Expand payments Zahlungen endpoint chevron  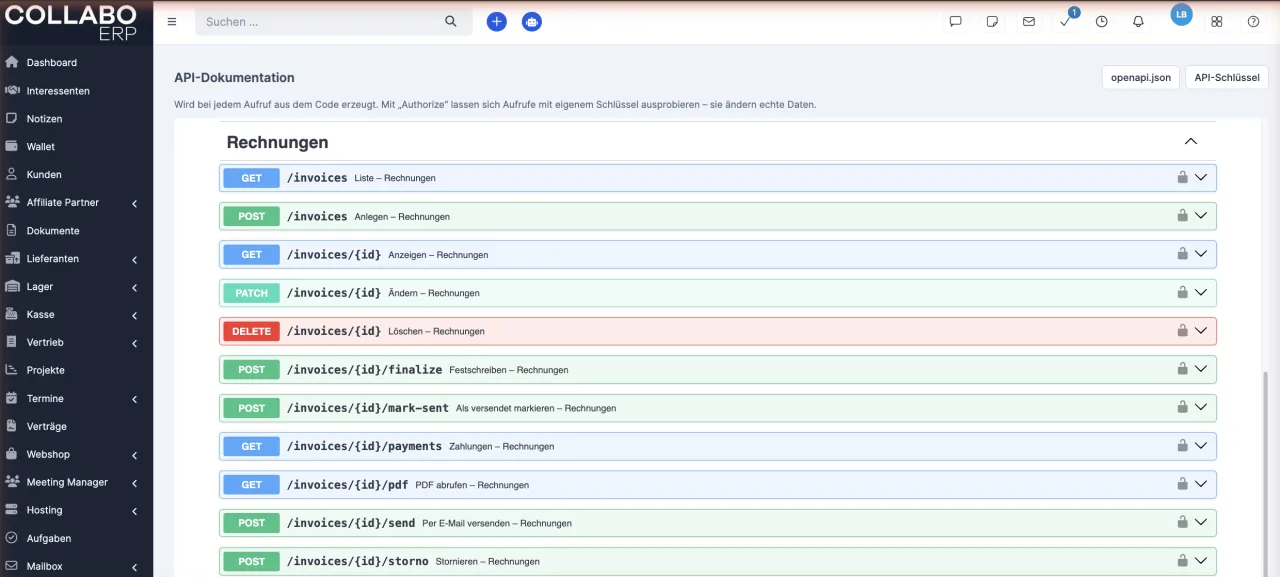coord(1201,445)
